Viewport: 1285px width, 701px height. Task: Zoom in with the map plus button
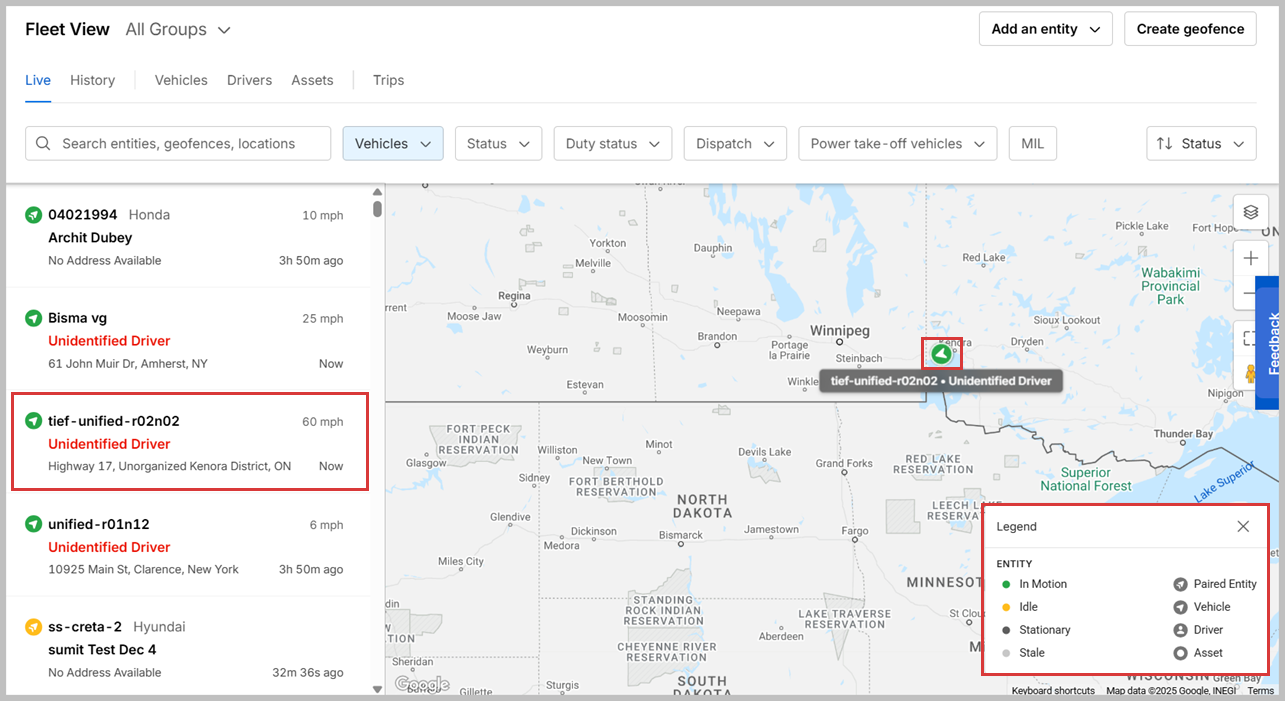pyautogui.click(x=1250, y=258)
